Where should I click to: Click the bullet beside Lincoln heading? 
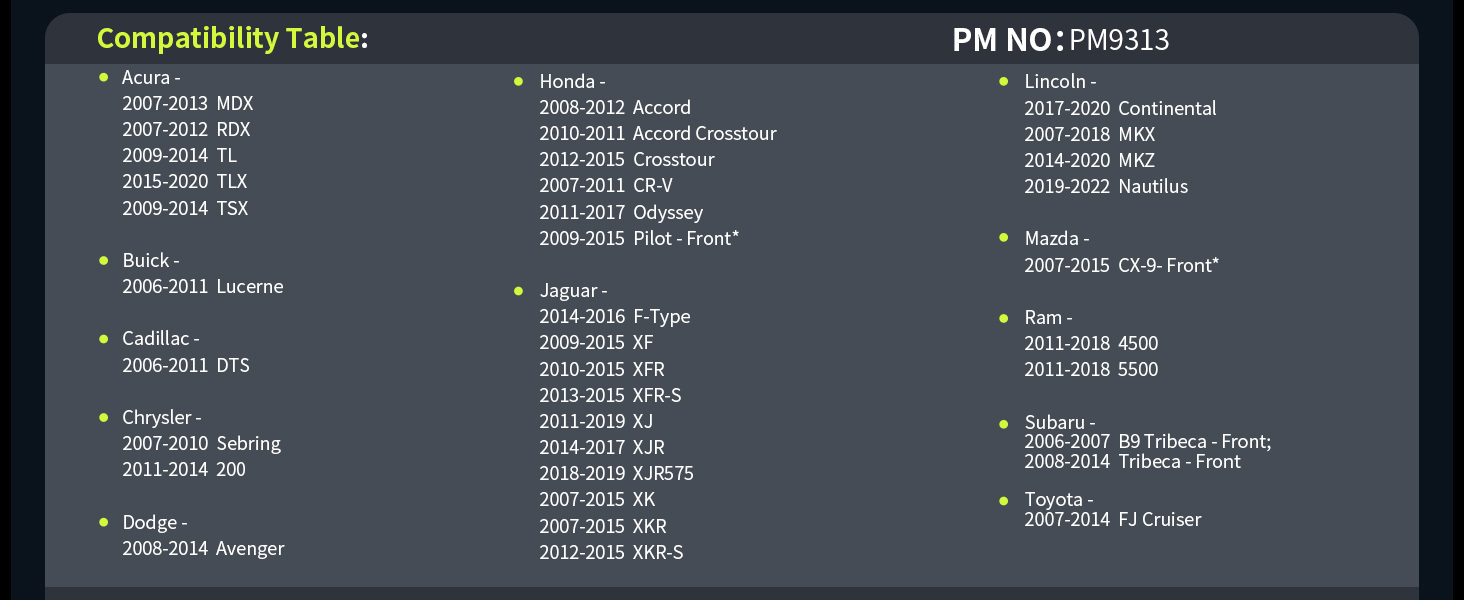(1003, 81)
